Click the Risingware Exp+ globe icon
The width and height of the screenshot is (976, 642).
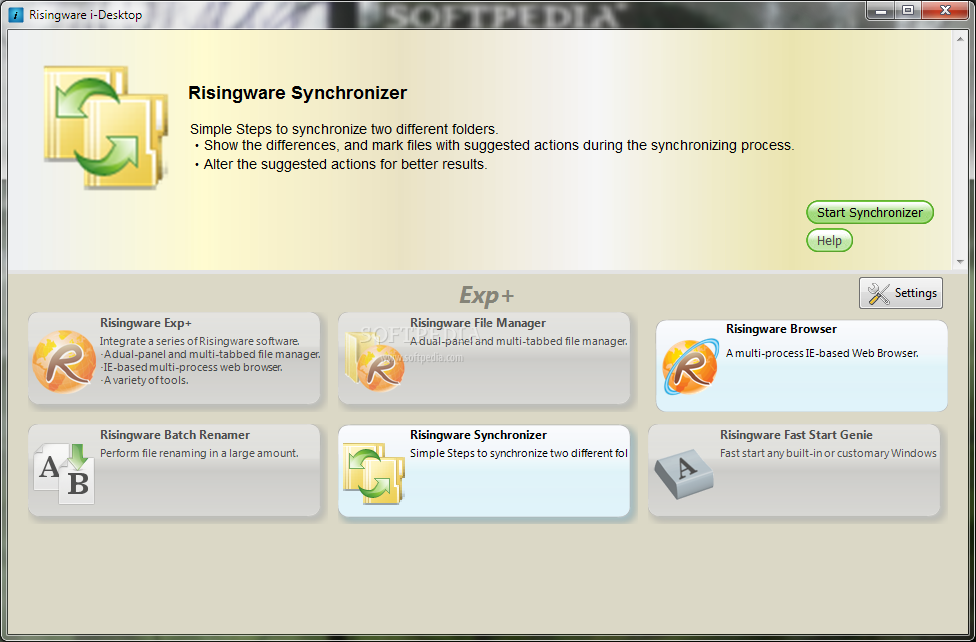(64, 362)
